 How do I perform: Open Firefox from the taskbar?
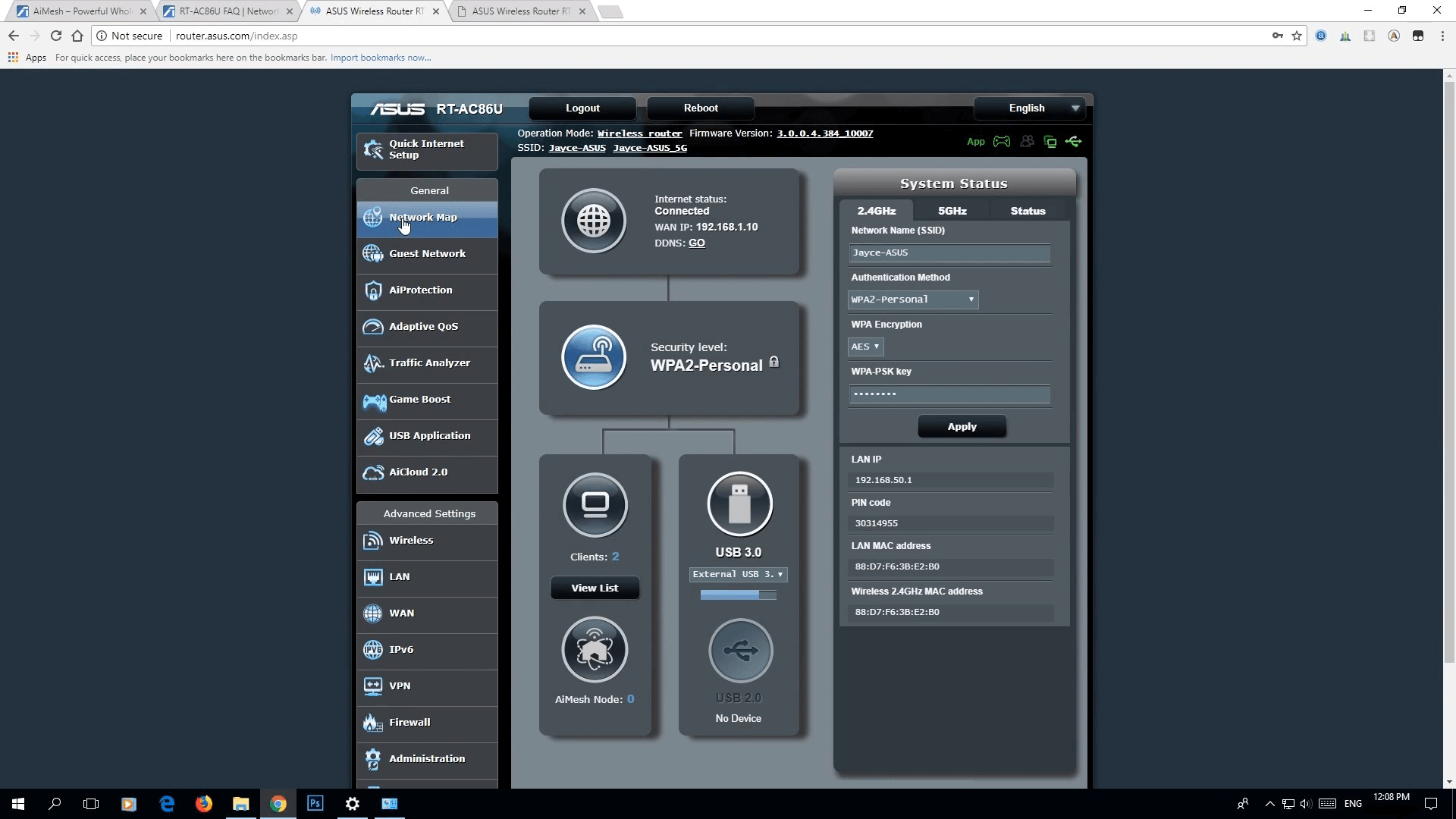204,804
